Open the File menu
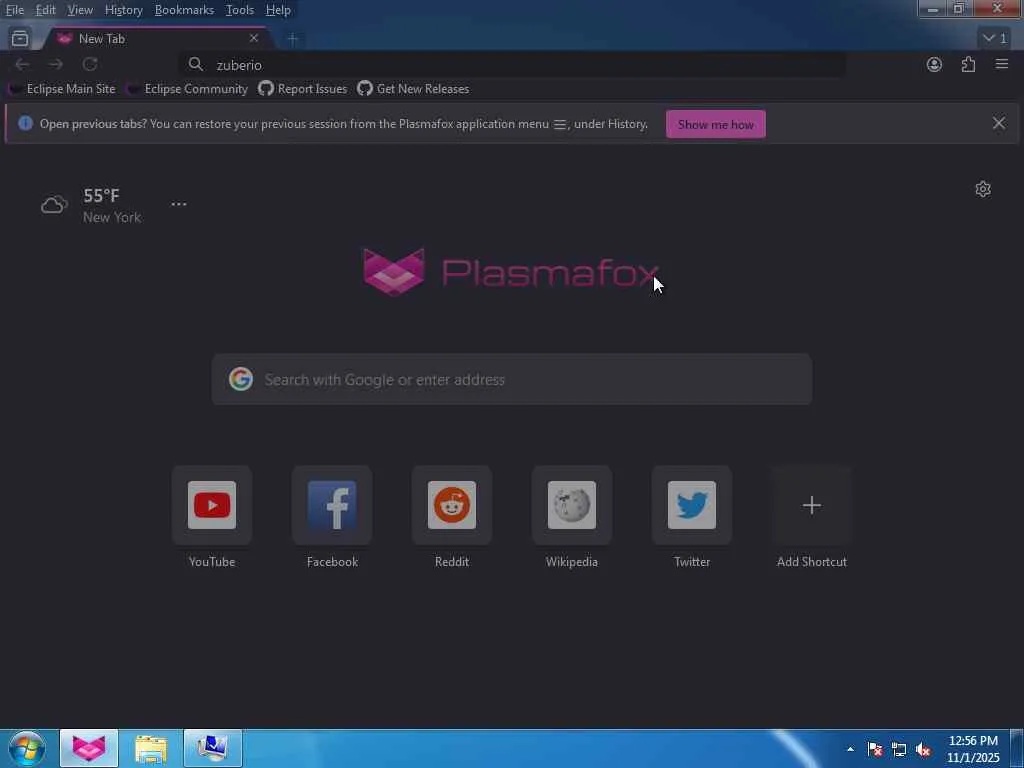 pos(14,10)
